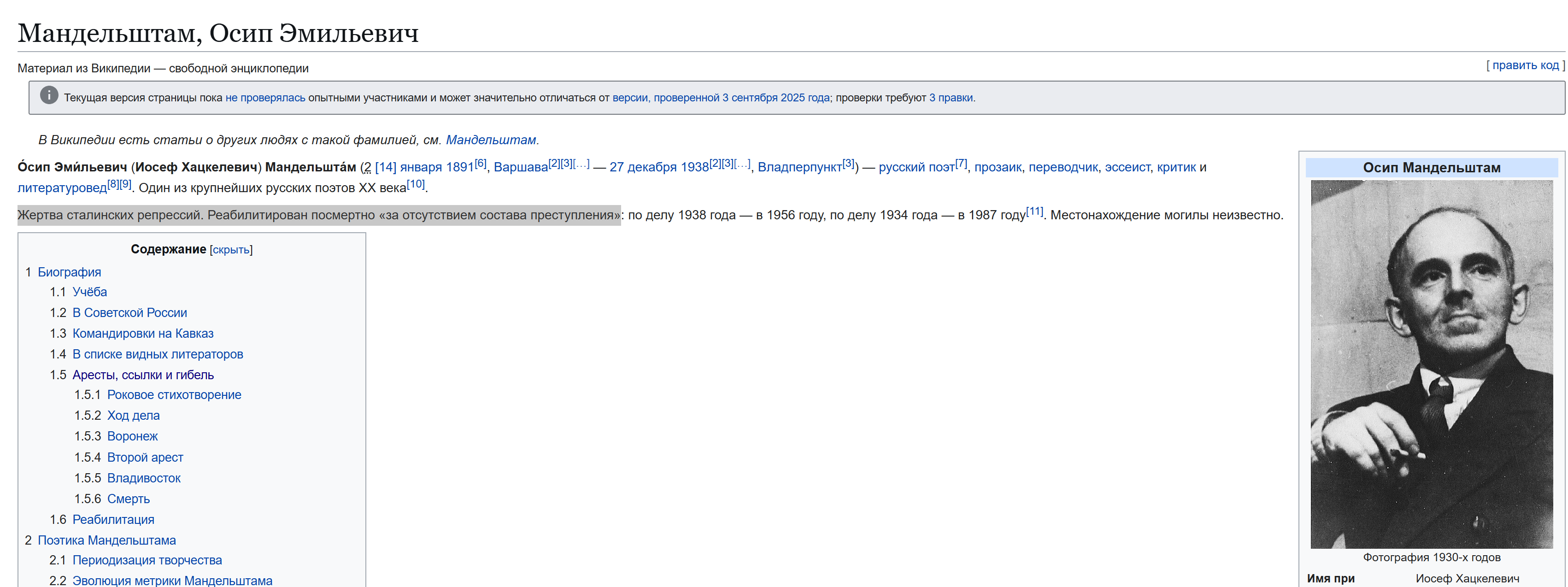This screenshot has height=587, width=1568.
Task: Click the info icon in the review notice
Action: pyautogui.click(x=49, y=95)
